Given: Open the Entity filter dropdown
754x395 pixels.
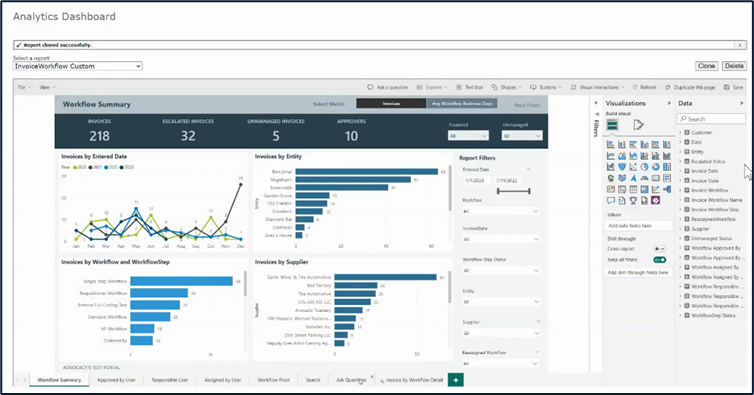Looking at the screenshot, I should 500,302.
